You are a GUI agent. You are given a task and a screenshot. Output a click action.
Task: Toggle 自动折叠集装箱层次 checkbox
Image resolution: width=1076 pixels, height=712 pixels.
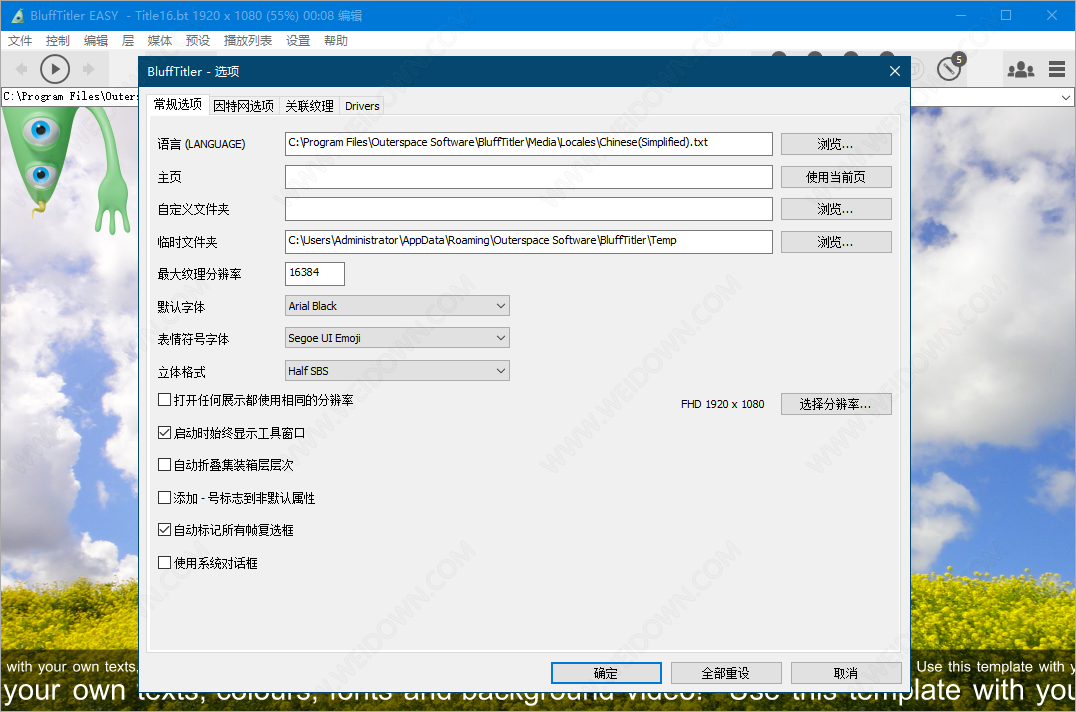pos(165,465)
